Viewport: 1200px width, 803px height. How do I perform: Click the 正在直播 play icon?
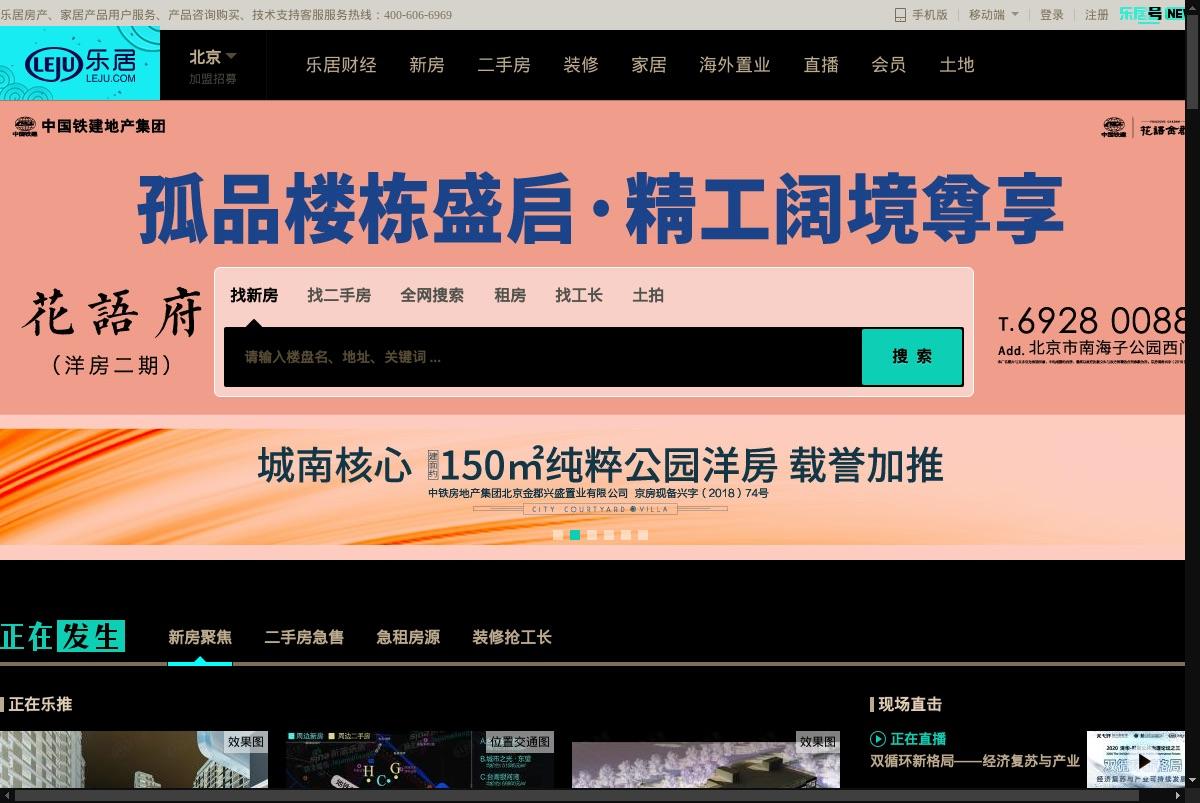coord(878,739)
